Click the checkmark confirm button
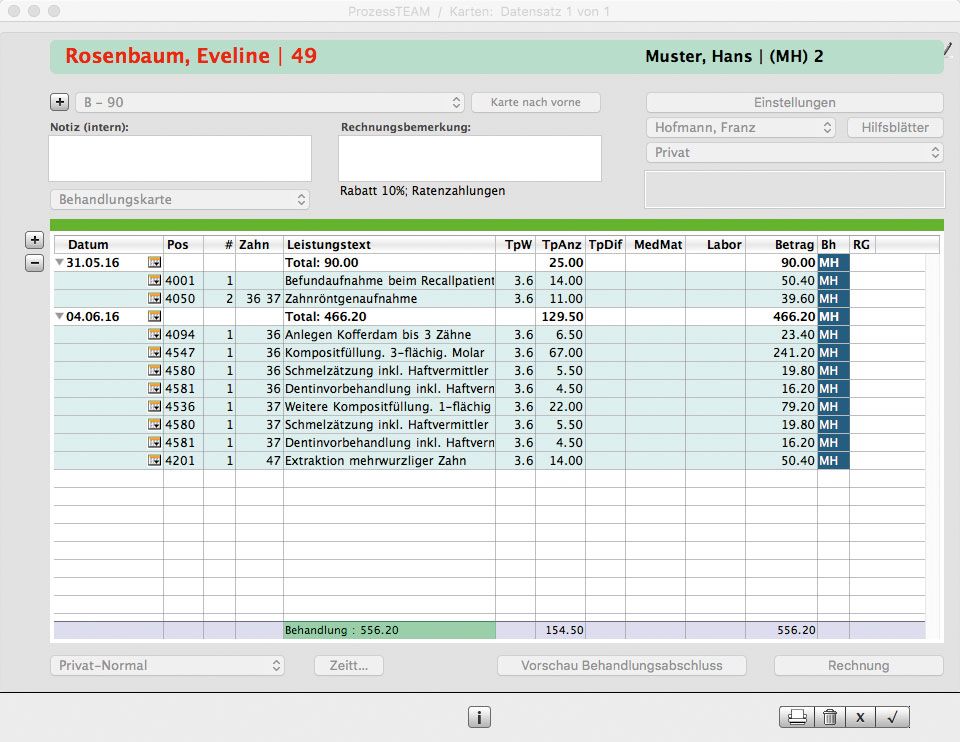This screenshot has height=742, width=960. [x=892, y=717]
